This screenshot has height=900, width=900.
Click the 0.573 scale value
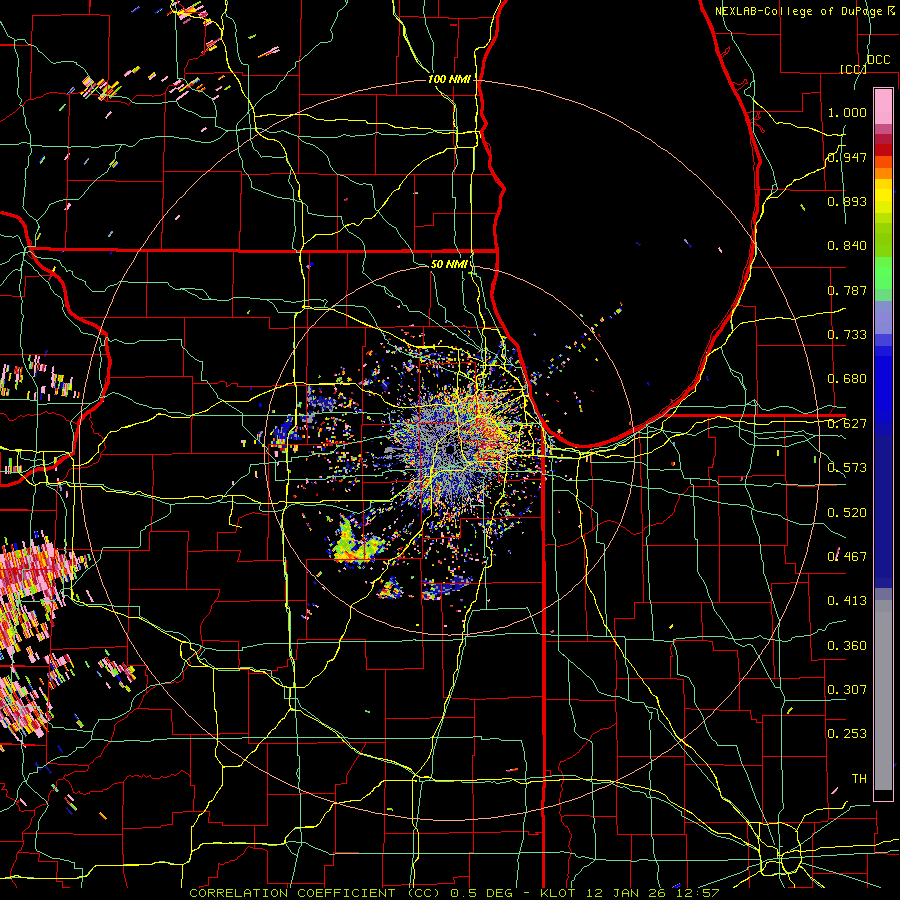point(847,468)
